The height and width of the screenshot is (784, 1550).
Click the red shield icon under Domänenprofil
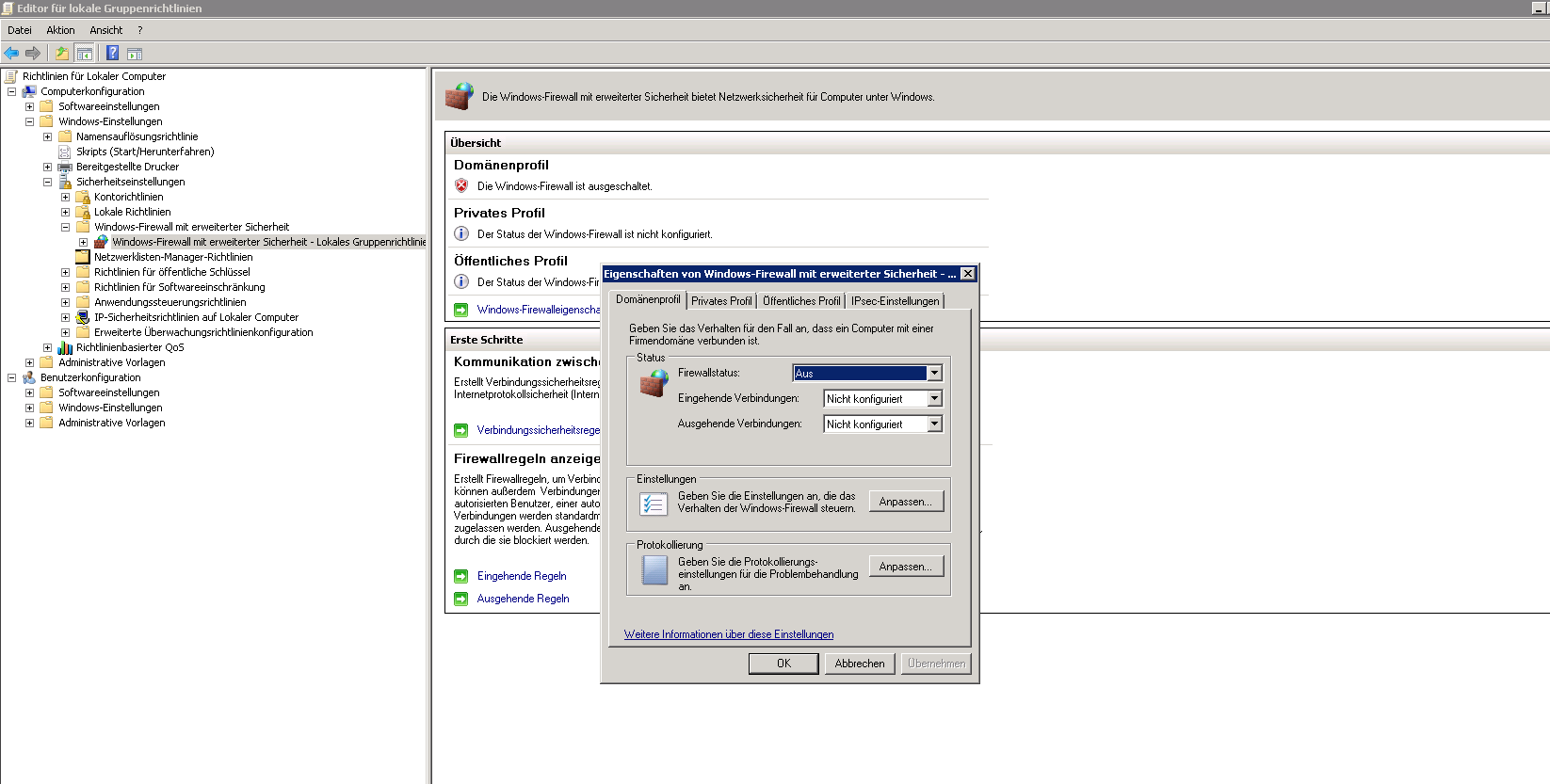[461, 185]
